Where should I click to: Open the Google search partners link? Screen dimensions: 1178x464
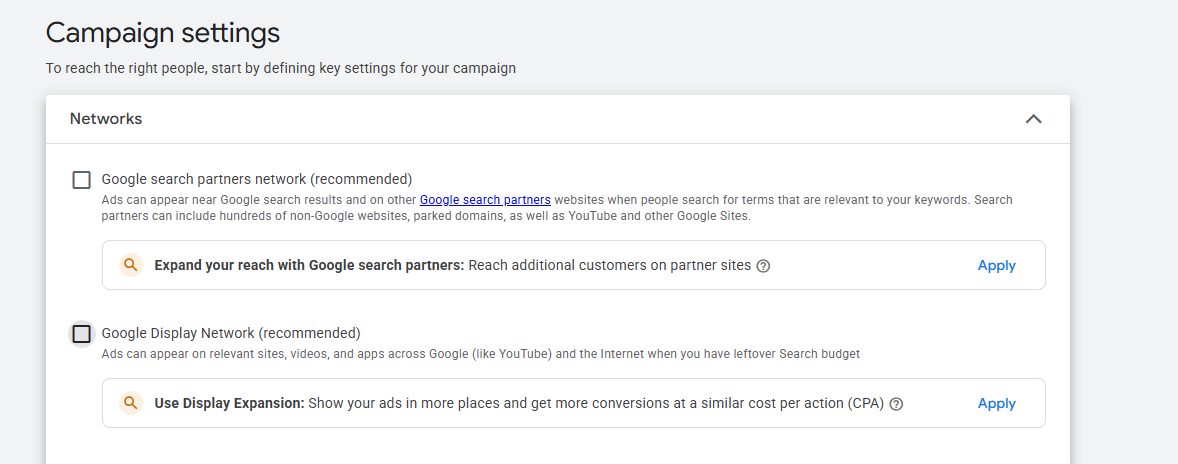tap(485, 200)
